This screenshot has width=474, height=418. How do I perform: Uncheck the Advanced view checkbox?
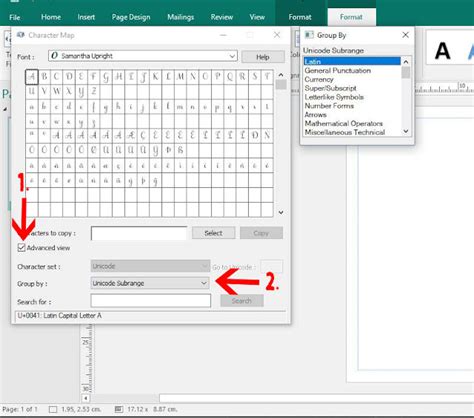click(x=22, y=247)
